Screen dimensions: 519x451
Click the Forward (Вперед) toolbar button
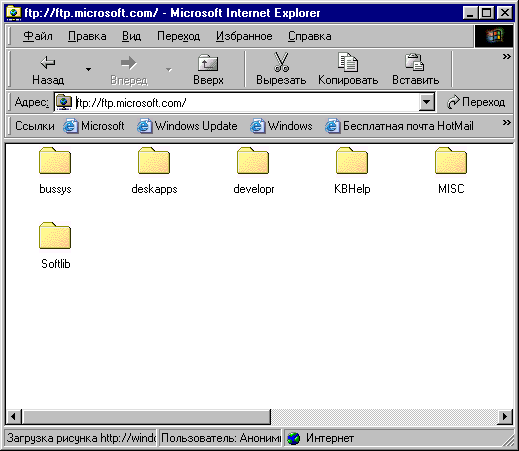[x=129, y=69]
